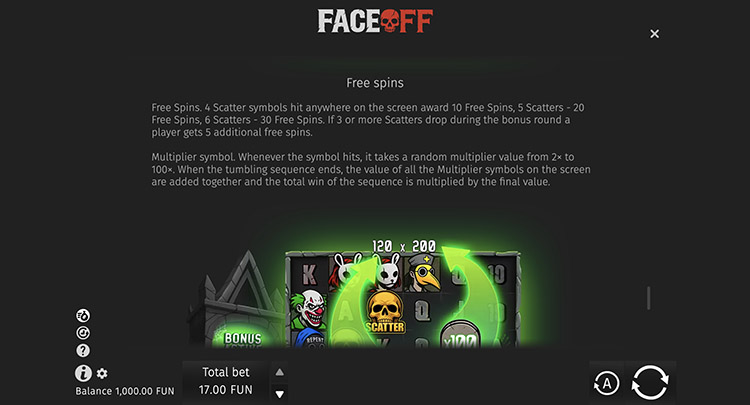Open the game history clock icon
Viewport: 750px width, 405px height.
[83, 333]
